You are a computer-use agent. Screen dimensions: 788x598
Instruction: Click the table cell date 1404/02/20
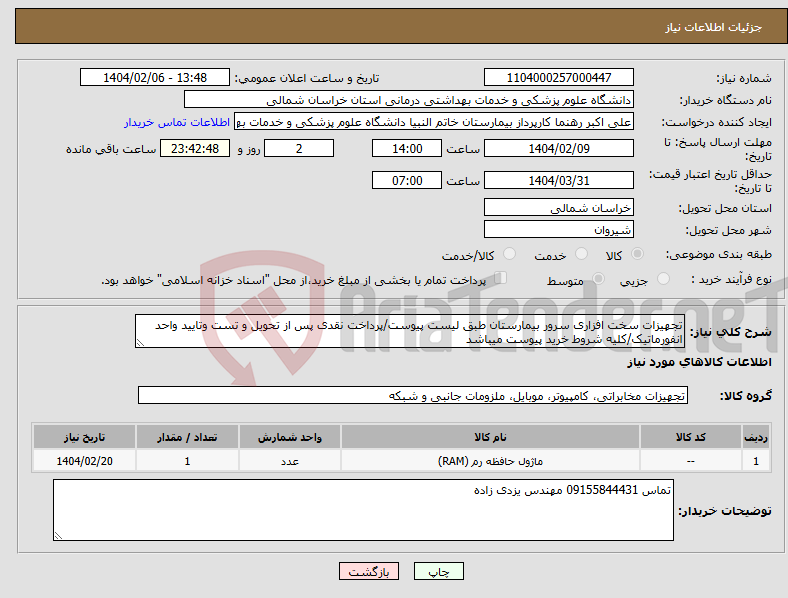pos(84,461)
